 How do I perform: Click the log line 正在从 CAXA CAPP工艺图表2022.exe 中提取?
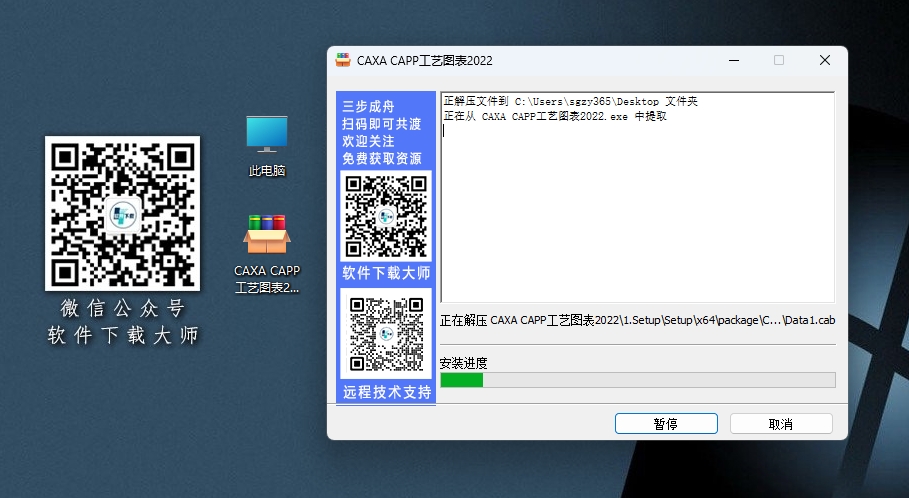tap(555, 117)
